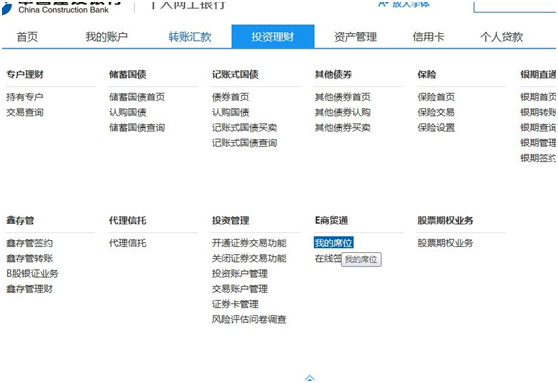The image size is (558, 383).
Task: Switch to 我的账户 tab
Action: pyautogui.click(x=106, y=37)
